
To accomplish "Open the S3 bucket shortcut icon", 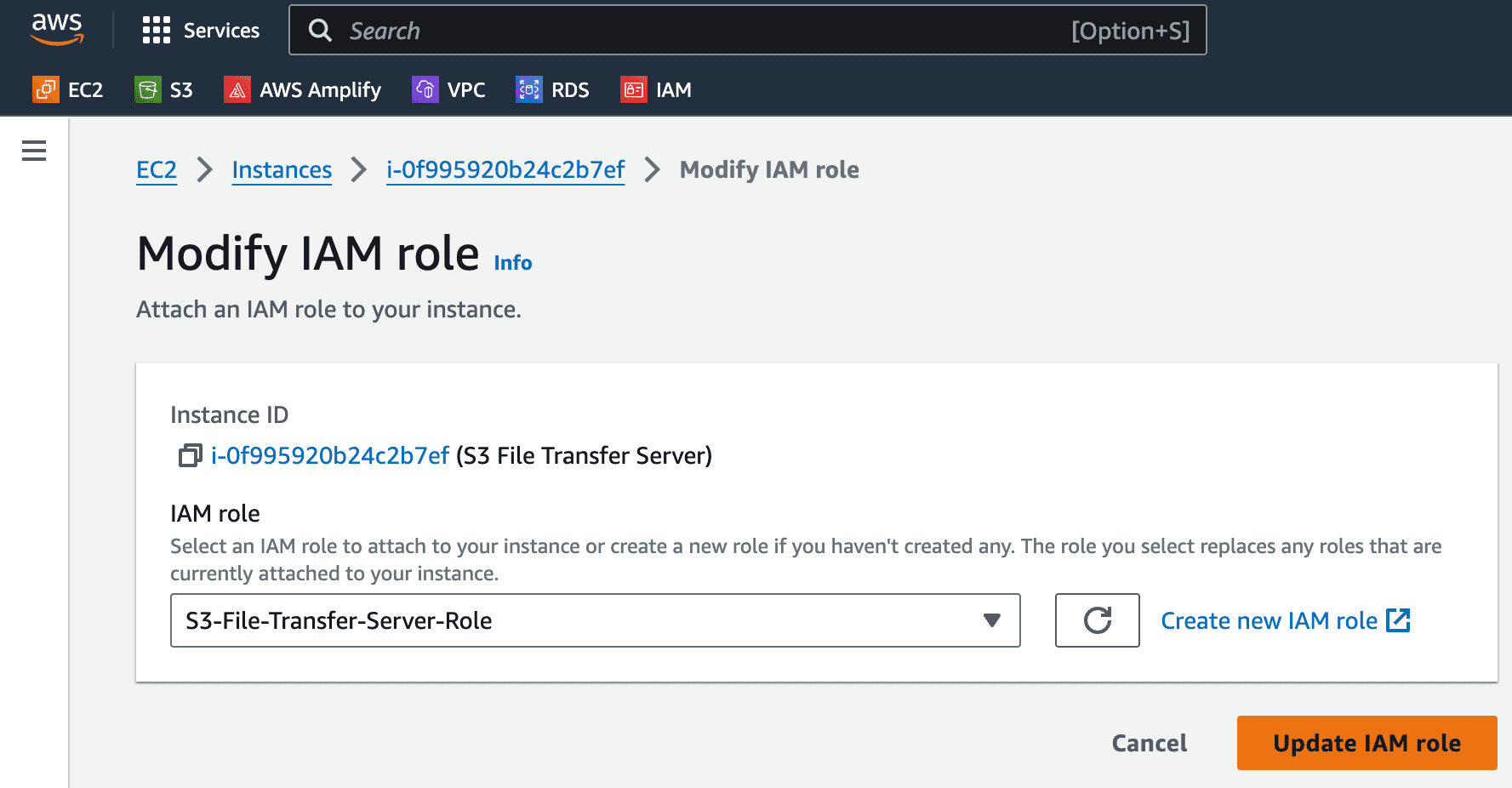I will (148, 89).
